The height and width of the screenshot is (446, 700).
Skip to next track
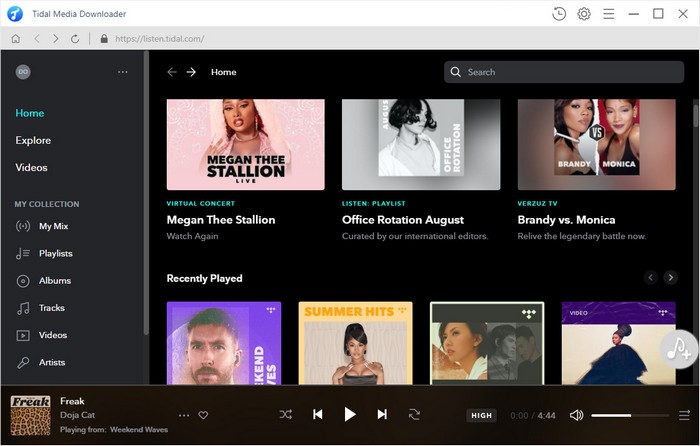[382, 415]
